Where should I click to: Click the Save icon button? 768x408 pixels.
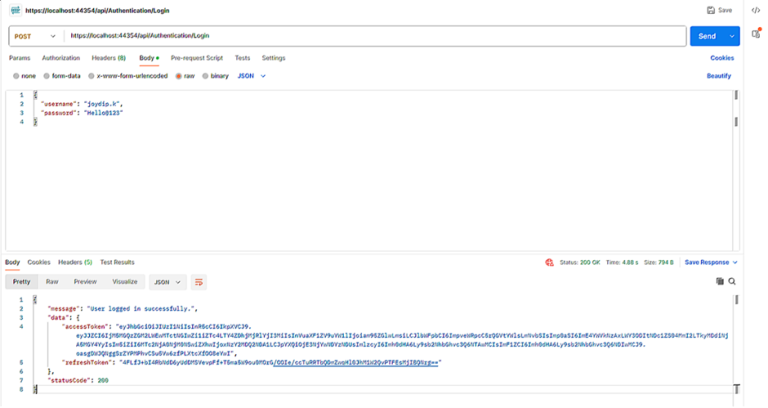click(x=719, y=10)
